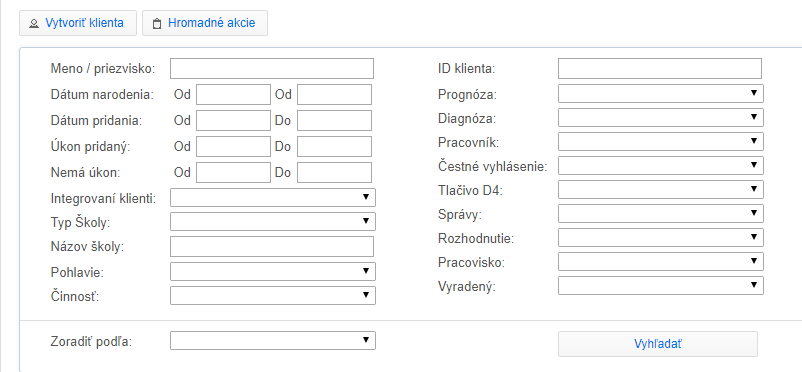Open the Činnosť dropdown
The height and width of the screenshot is (372, 802).
pyautogui.click(x=273, y=296)
